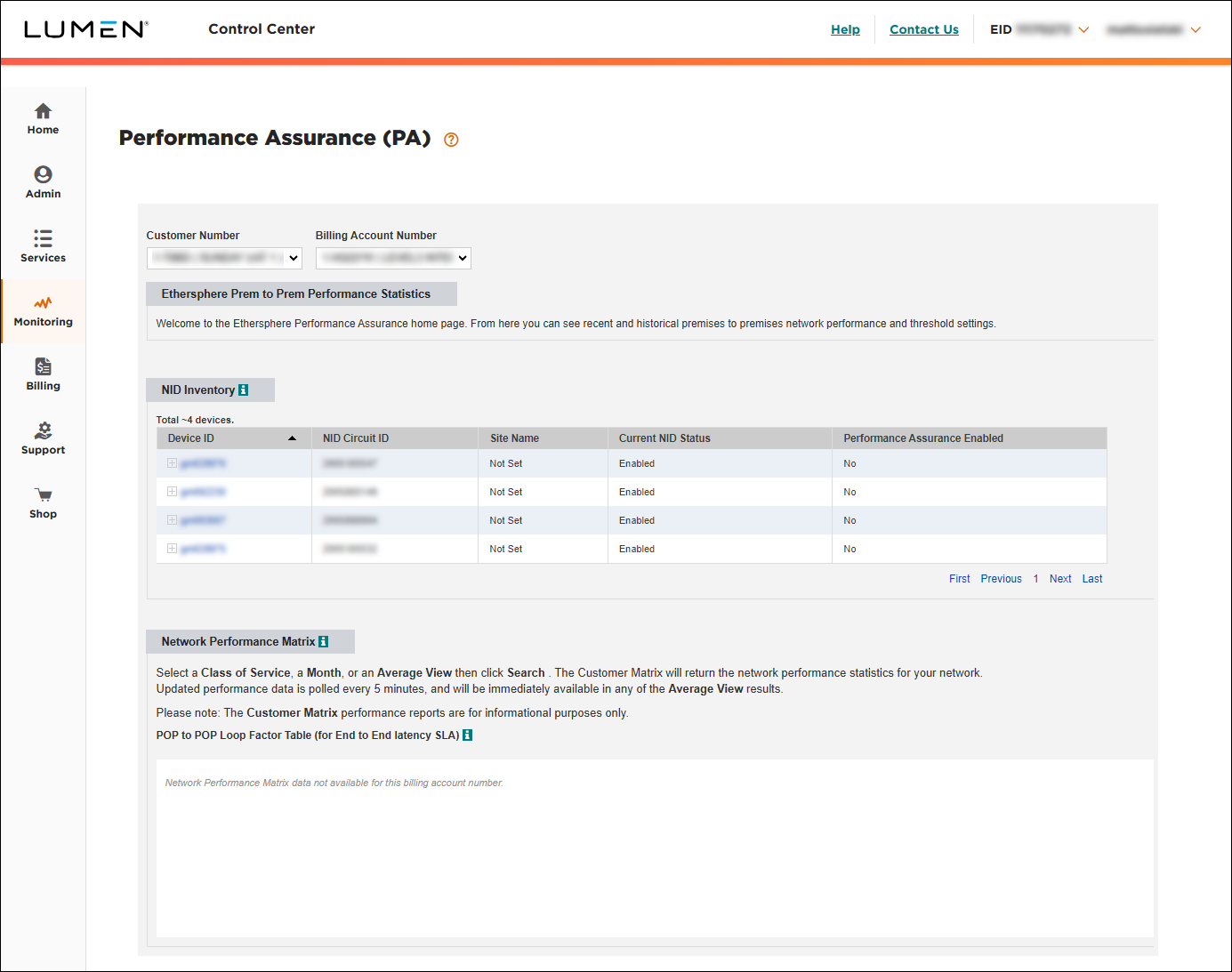This screenshot has width=1232, height=972.
Task: Go to First page of NID inventory
Action: coord(960,579)
